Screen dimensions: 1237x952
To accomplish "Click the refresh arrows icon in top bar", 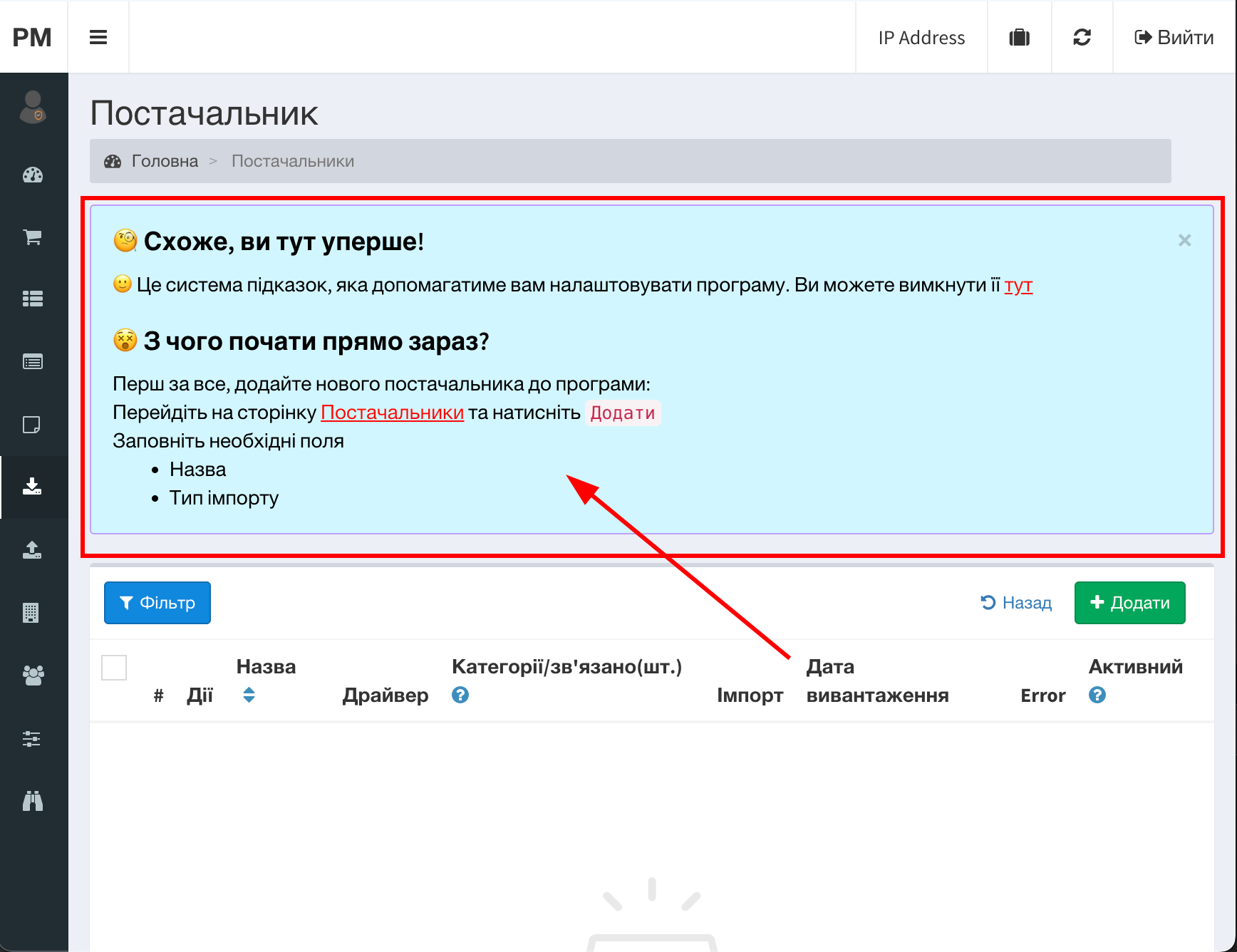I will coord(1082,37).
